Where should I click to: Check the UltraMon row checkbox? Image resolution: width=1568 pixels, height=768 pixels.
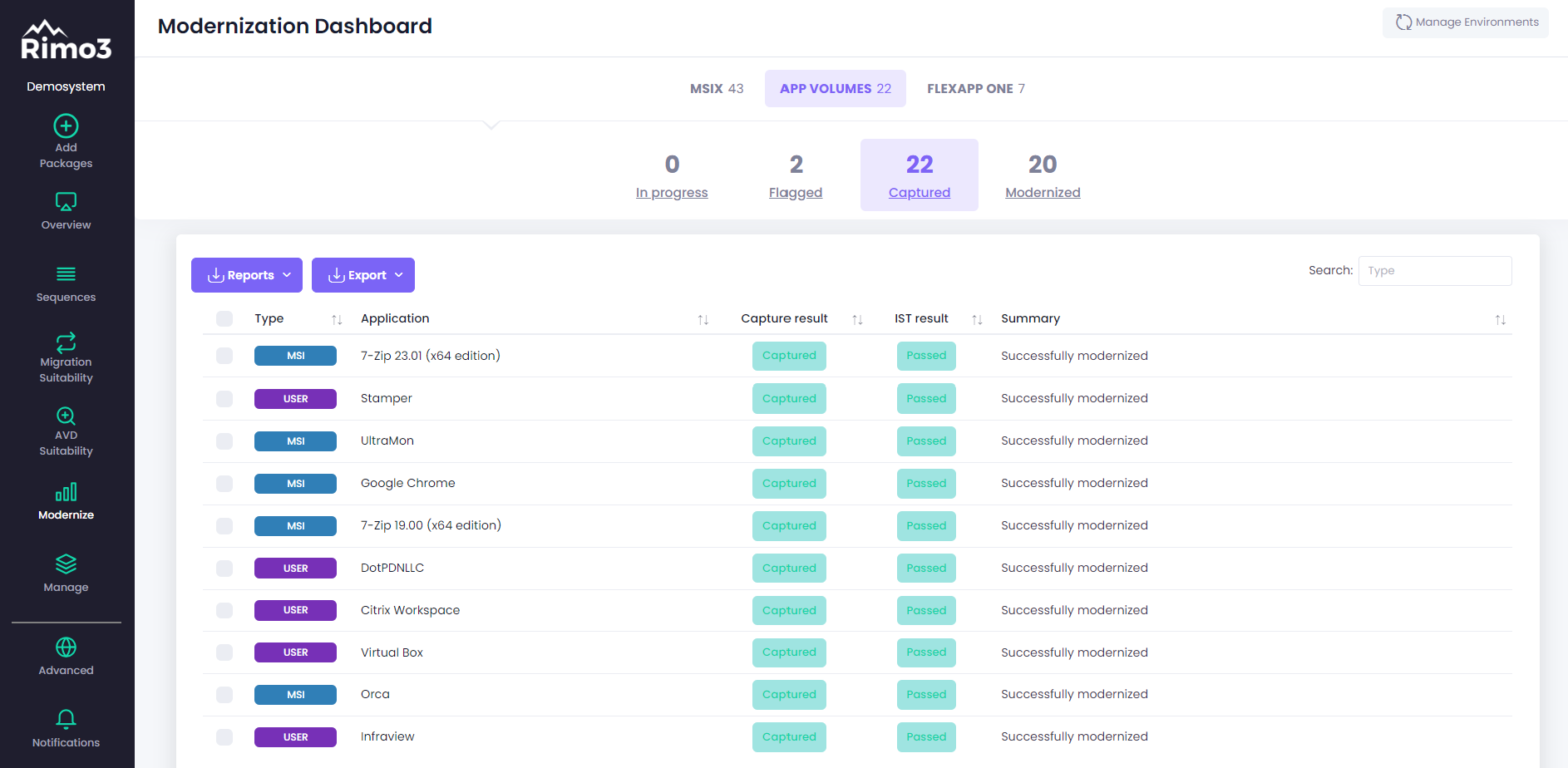click(x=224, y=441)
